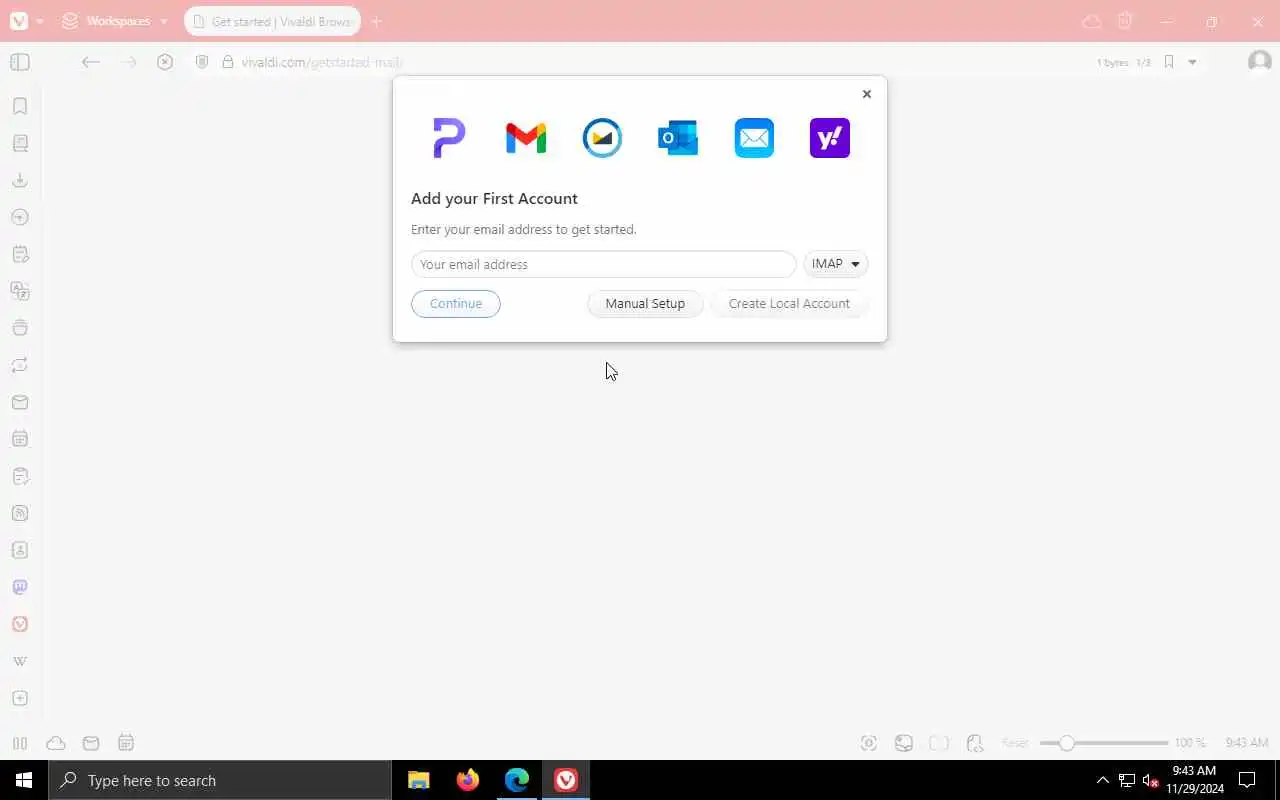1280x800 pixels.
Task: Select the Get started Vivaldi Browser tab
Action: point(272,21)
